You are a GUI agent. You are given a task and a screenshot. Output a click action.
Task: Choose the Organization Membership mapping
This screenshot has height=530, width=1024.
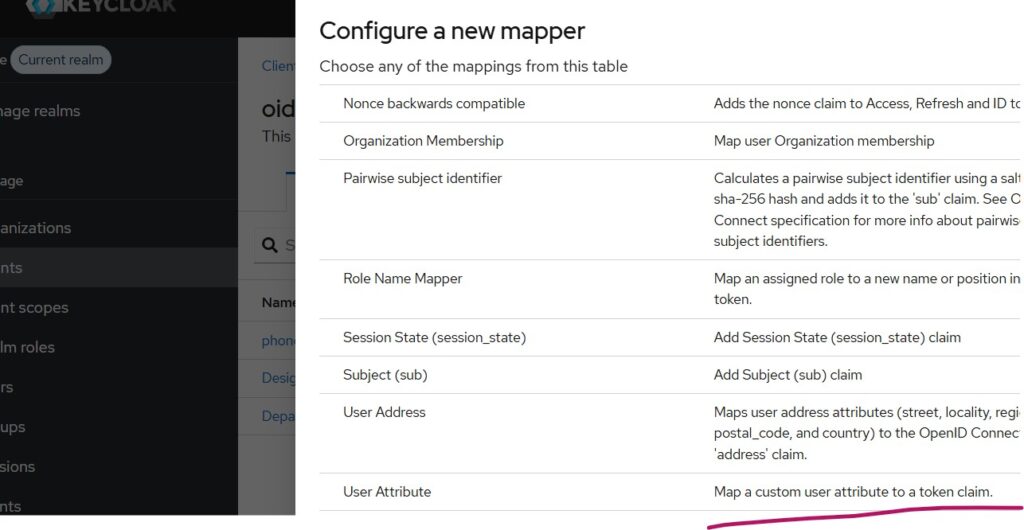click(423, 141)
